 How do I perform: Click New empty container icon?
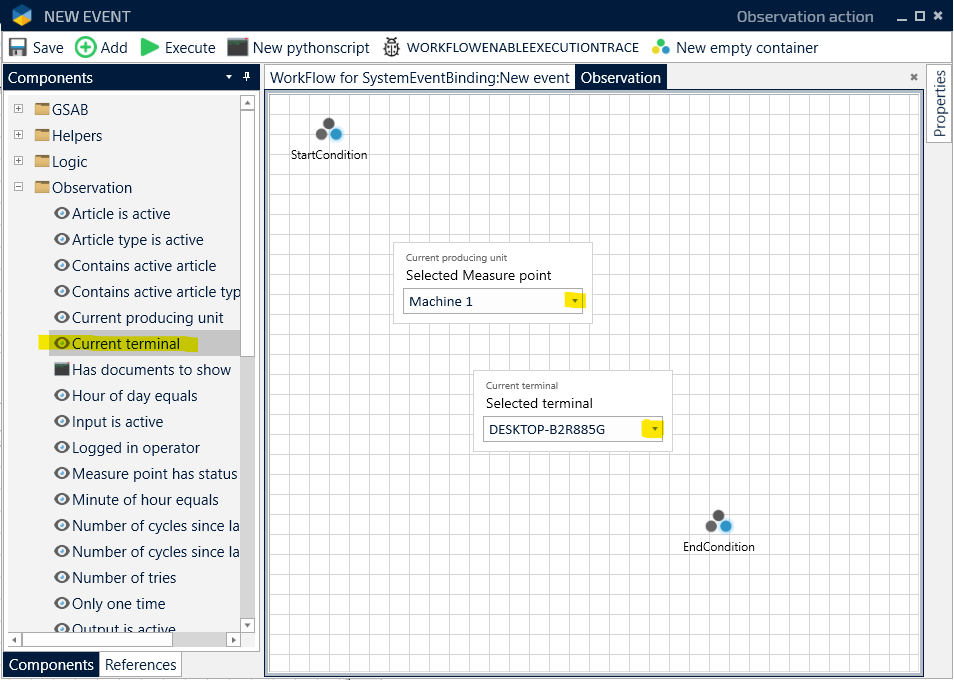pos(660,47)
